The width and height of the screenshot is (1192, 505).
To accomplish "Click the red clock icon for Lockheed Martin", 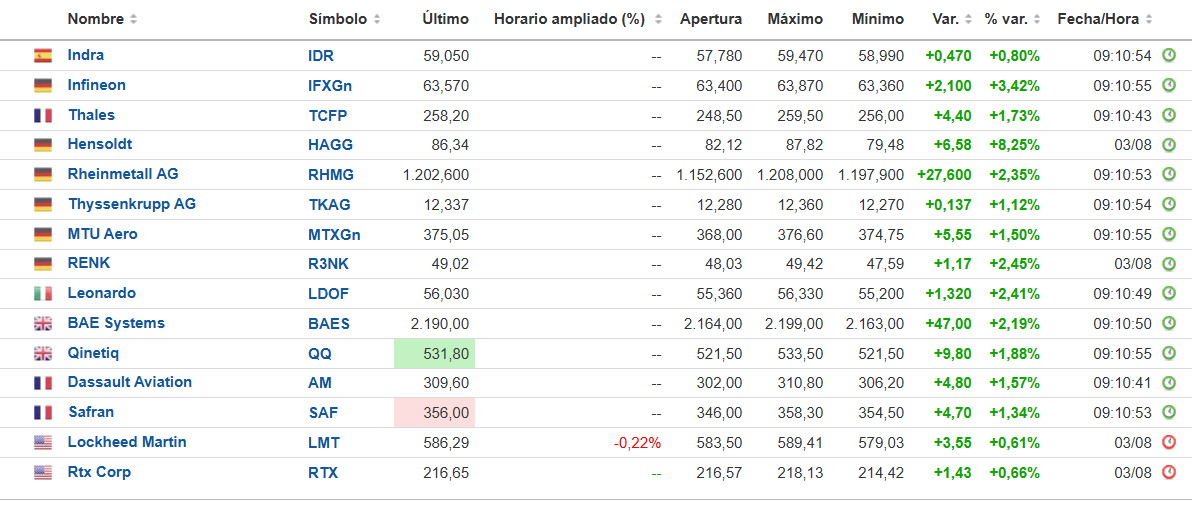I will (1169, 443).
